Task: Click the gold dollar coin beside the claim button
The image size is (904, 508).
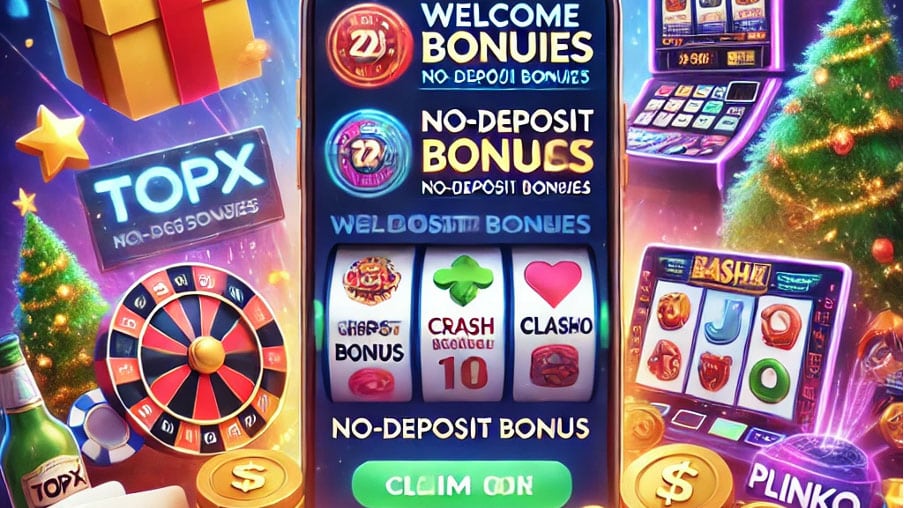Action: (250, 480)
